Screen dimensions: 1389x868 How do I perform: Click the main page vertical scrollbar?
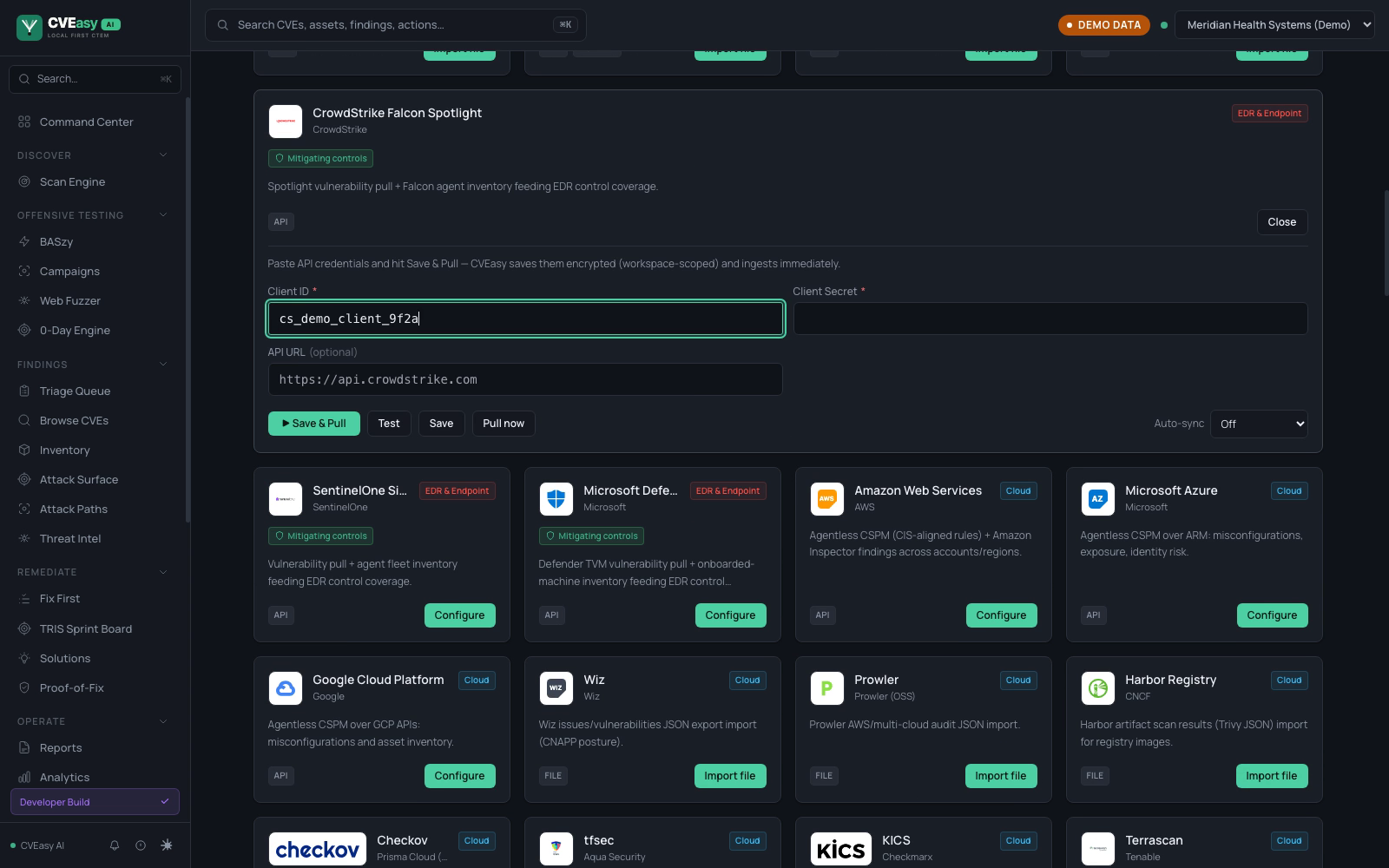click(x=1386, y=243)
